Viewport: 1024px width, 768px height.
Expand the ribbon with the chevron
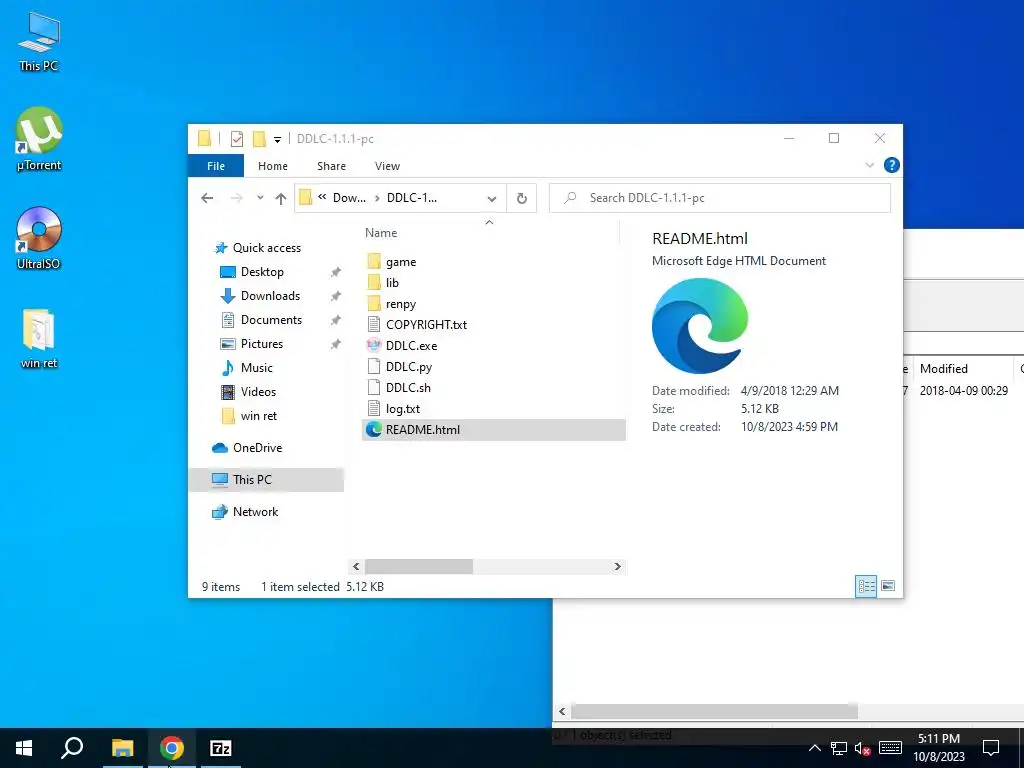point(869,165)
